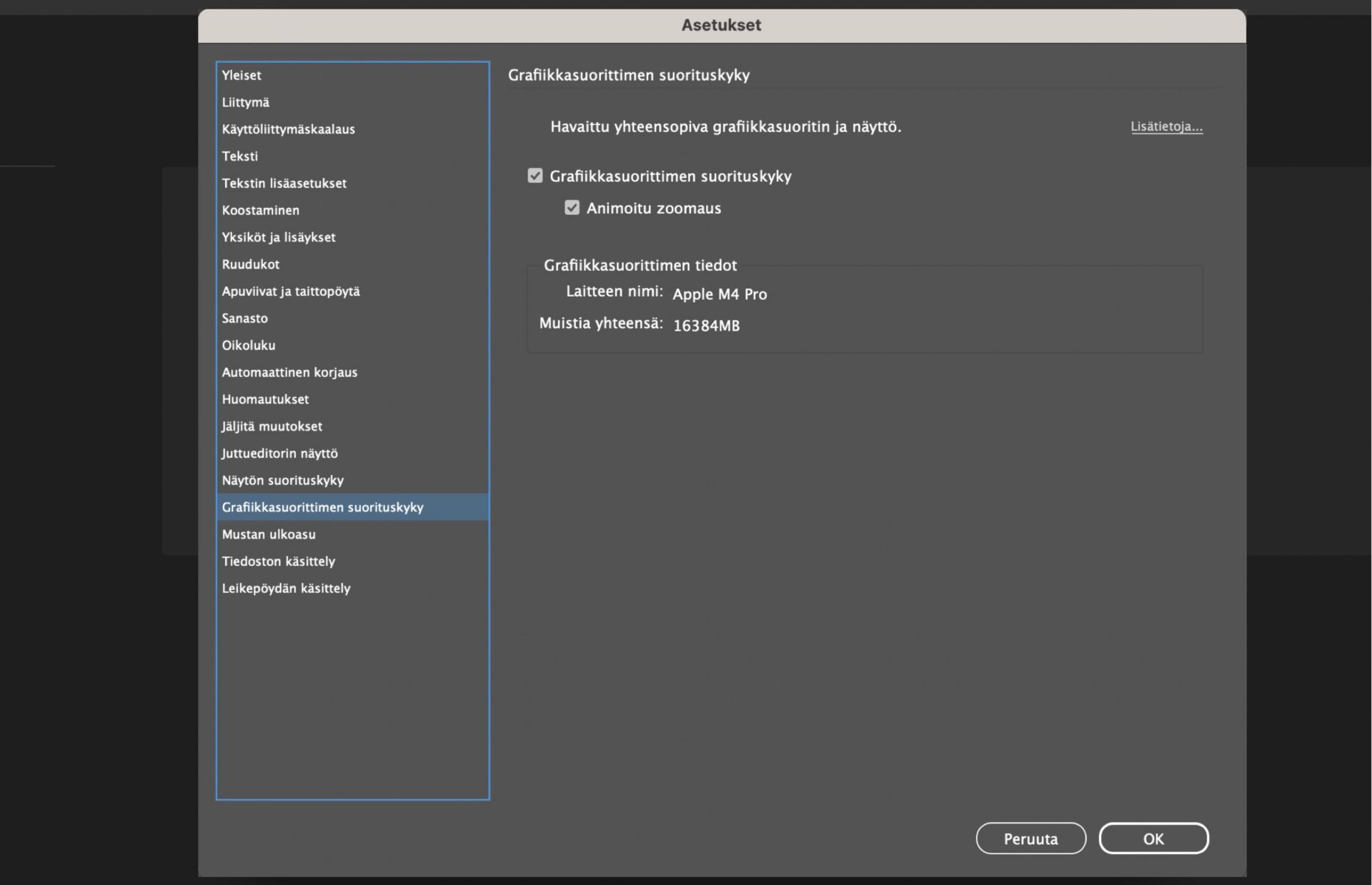Select the Sanasto category

coord(245,318)
